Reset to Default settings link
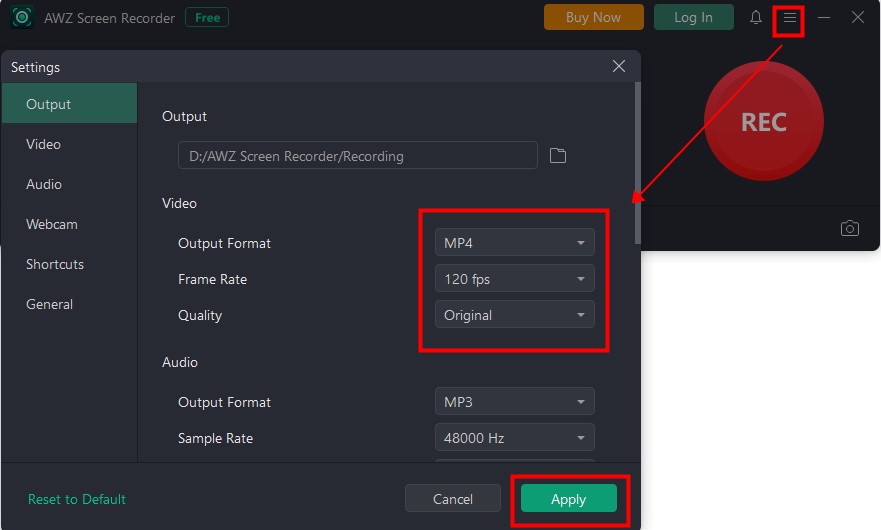The image size is (881, 530). click(77, 499)
